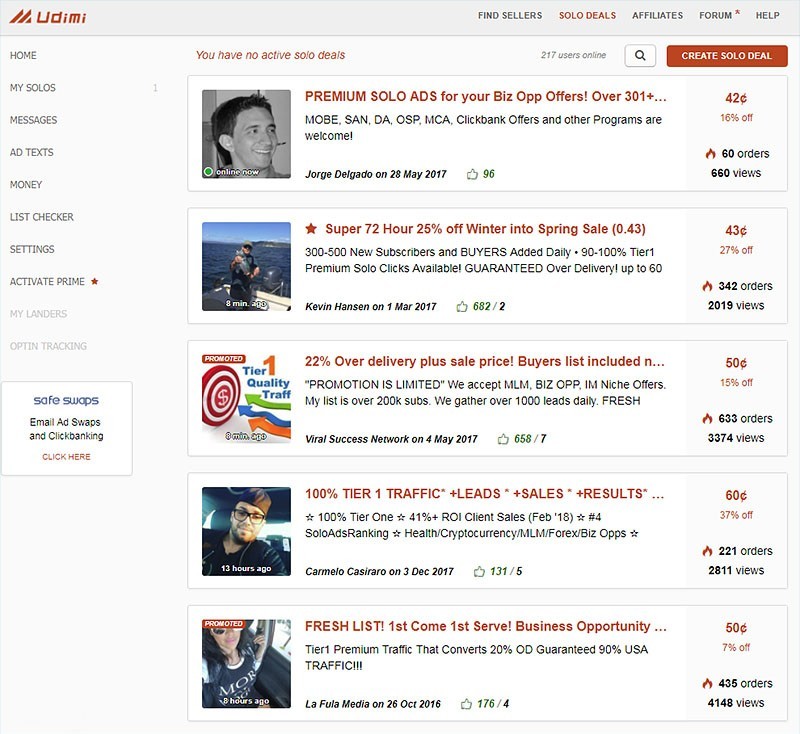Click flame icon beside 60 orders
800x734 pixels.
point(710,154)
